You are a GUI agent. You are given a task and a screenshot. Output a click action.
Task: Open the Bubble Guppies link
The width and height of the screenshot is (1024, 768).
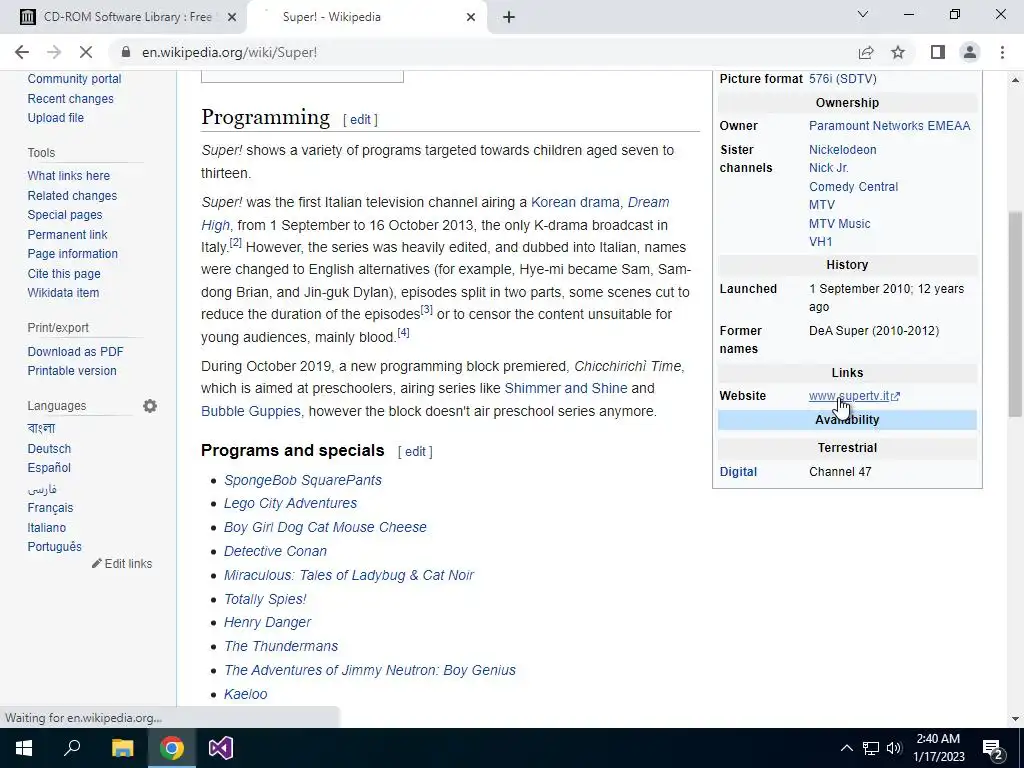tap(251, 411)
